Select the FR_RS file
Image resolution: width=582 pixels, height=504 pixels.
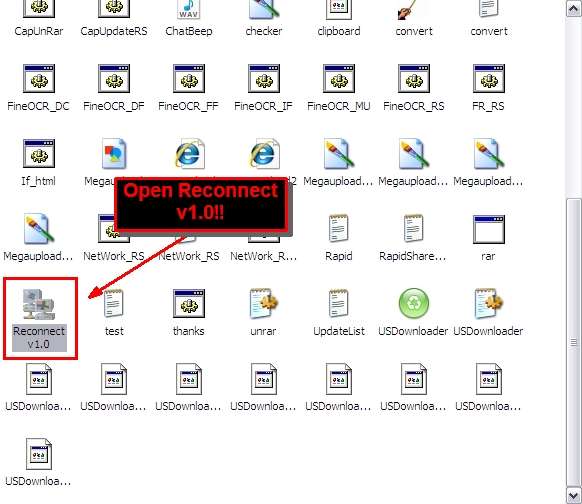488,79
